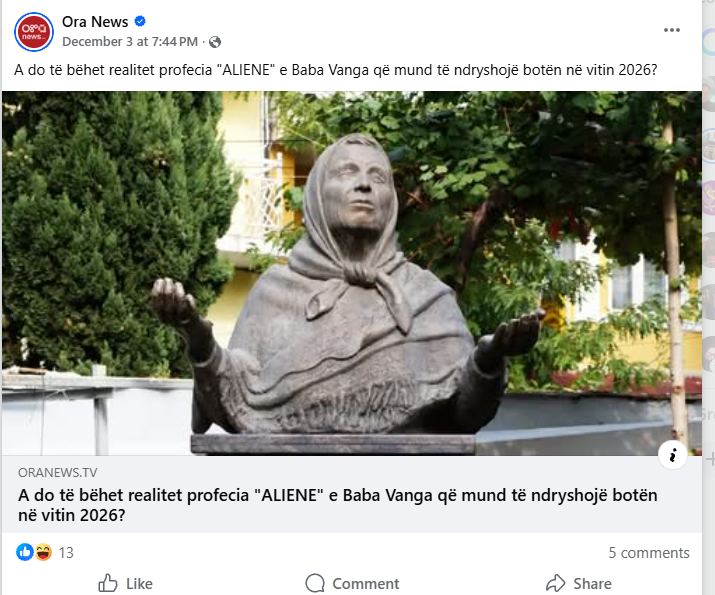Open Ora News profile picture
Viewport: 715px width, 595px height.
tap(34, 32)
